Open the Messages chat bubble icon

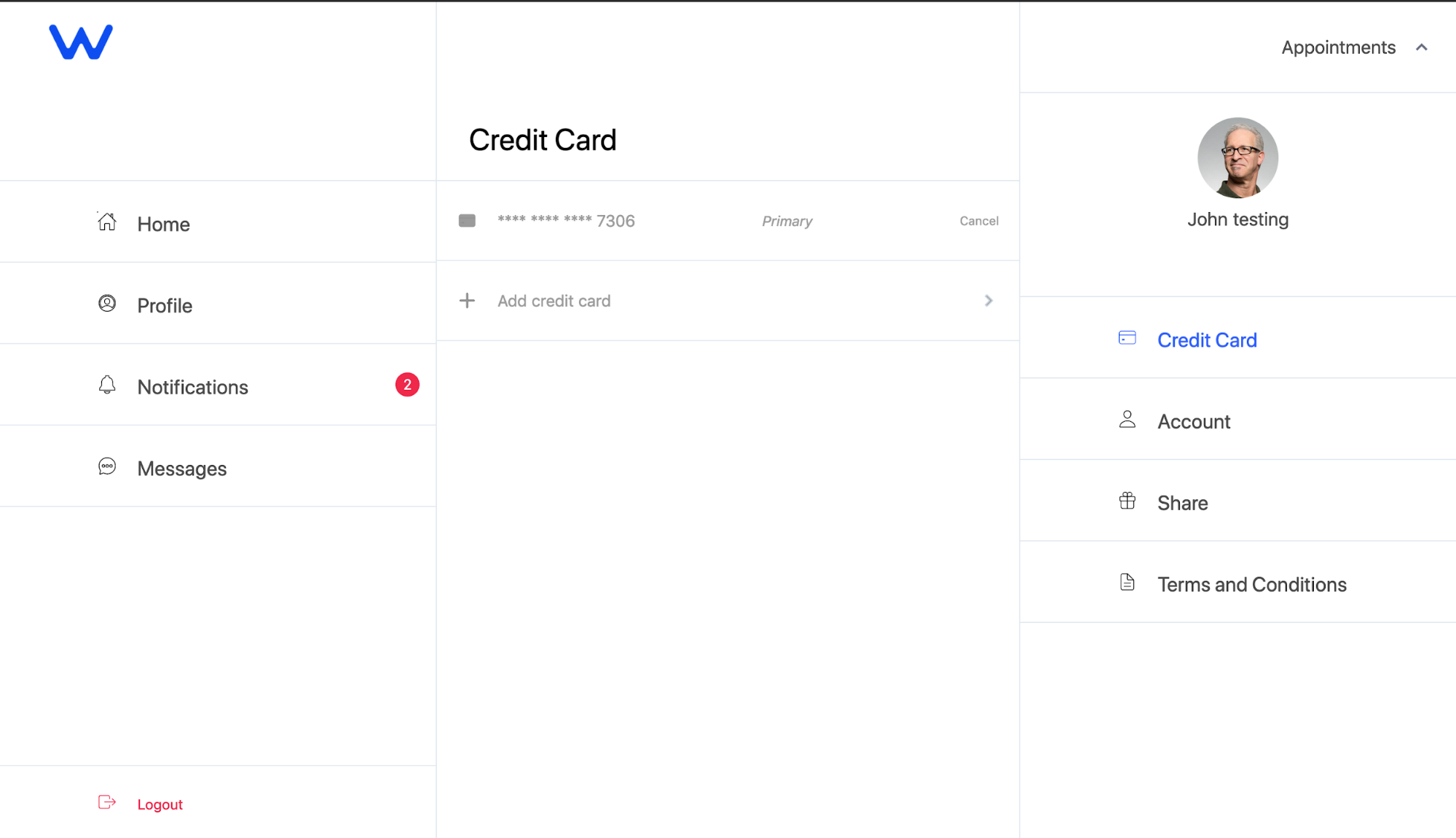click(107, 466)
